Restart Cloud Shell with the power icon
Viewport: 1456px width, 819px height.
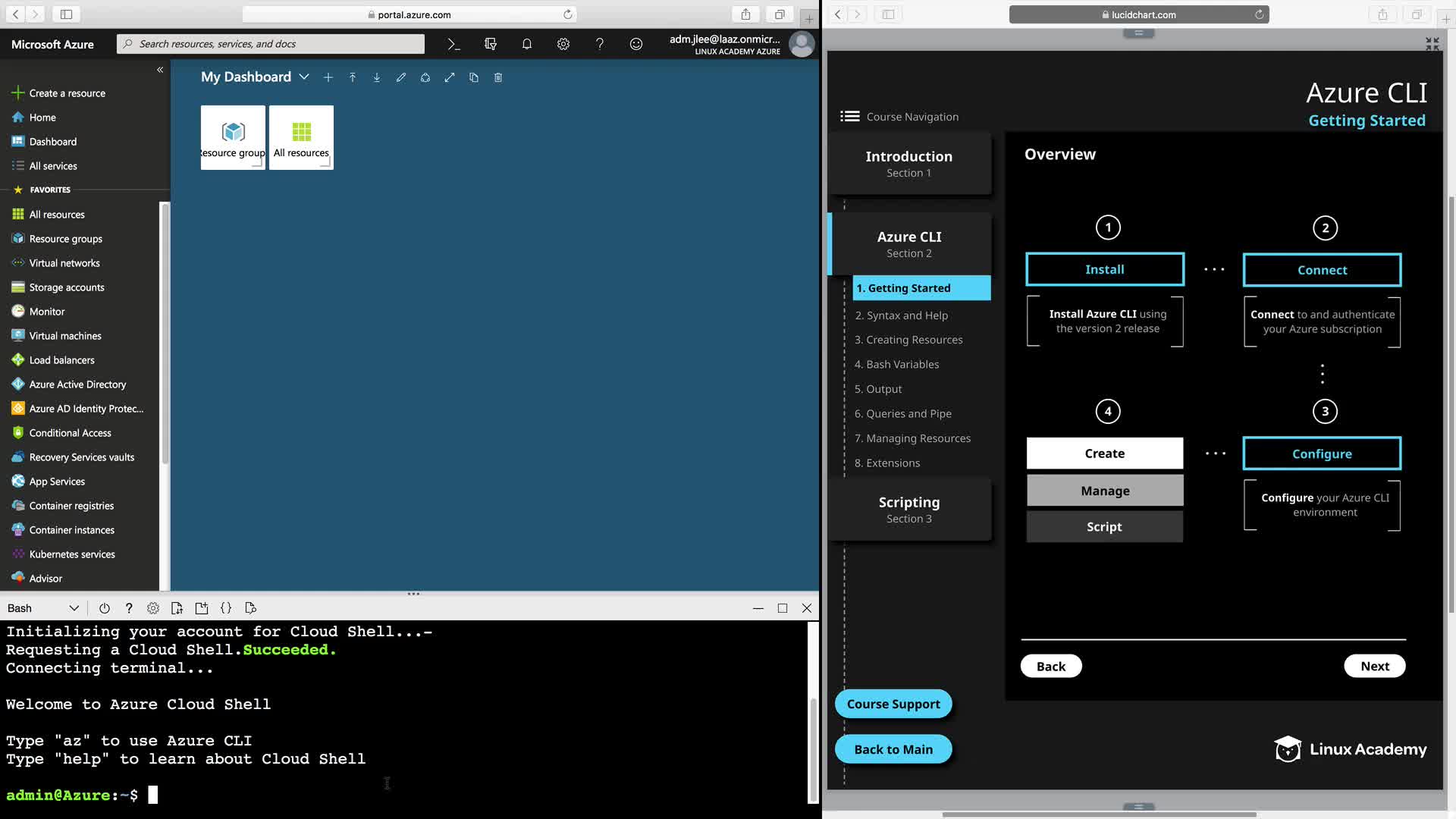[105, 608]
